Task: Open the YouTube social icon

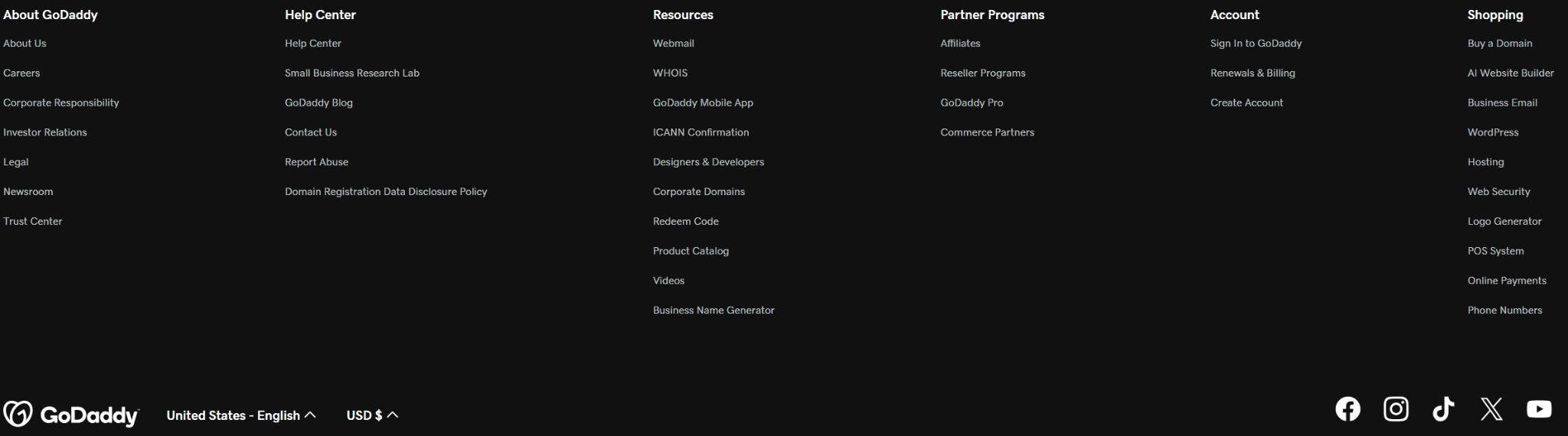Action: [x=1539, y=409]
